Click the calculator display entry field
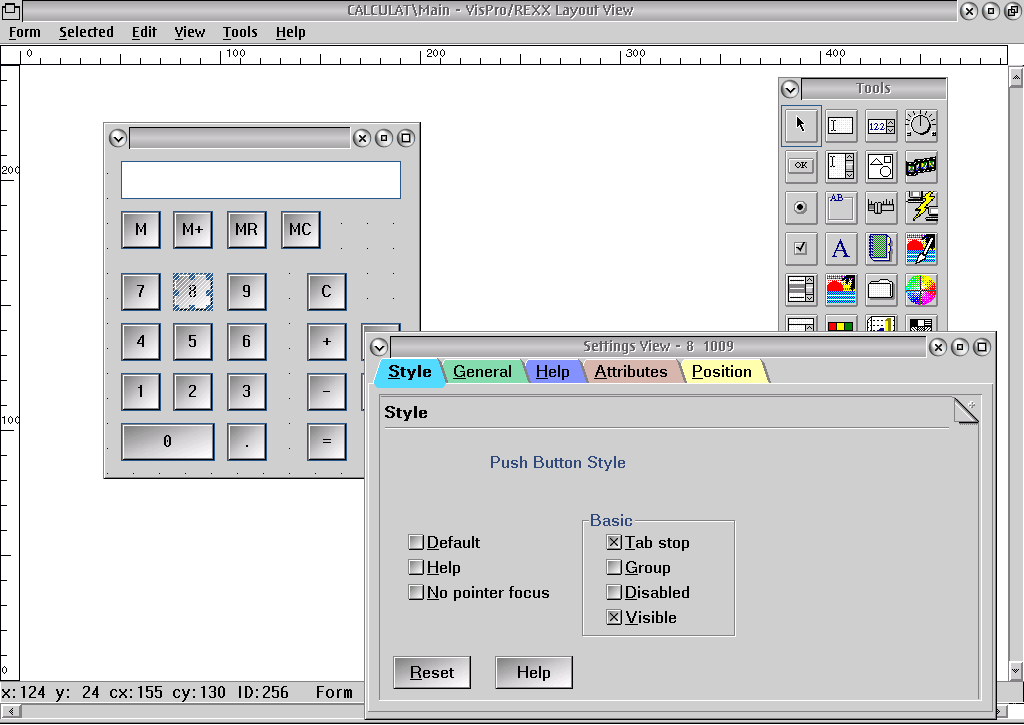Screen dimensions: 1024x725 click(261, 180)
